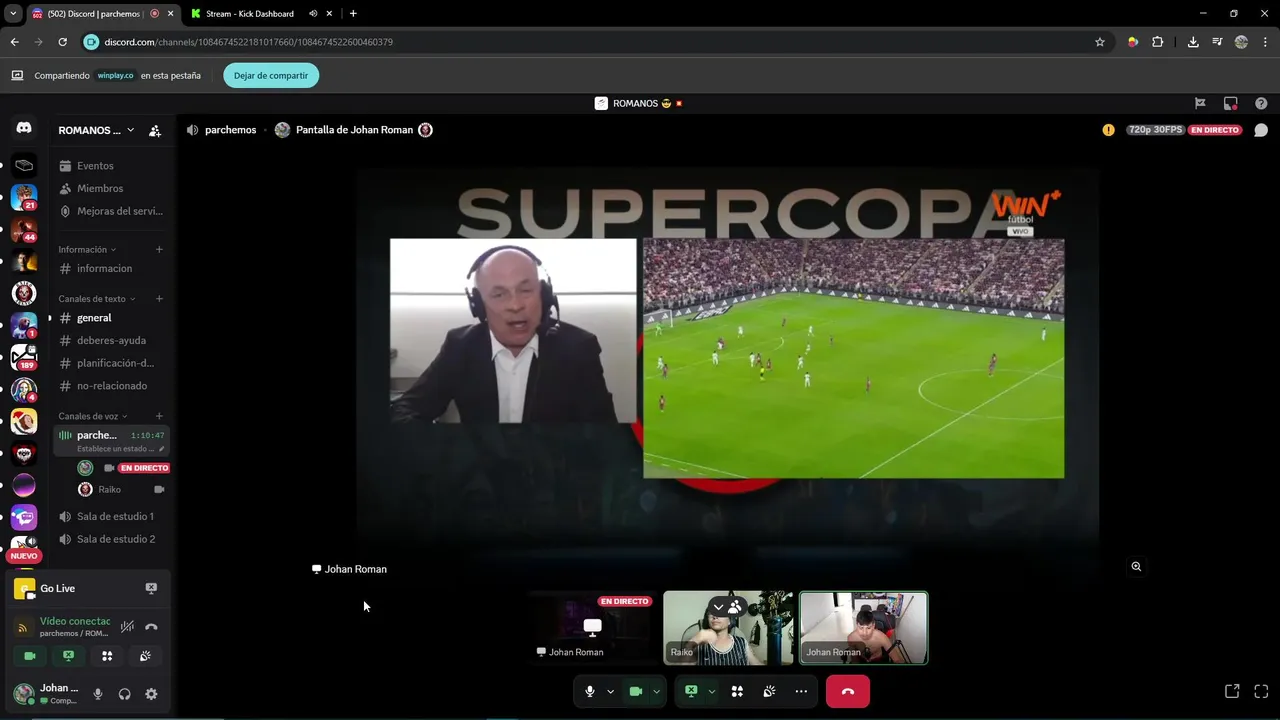Deafen with headphones icon in user panel
This screenshot has width=1280, height=720.
[x=125, y=694]
